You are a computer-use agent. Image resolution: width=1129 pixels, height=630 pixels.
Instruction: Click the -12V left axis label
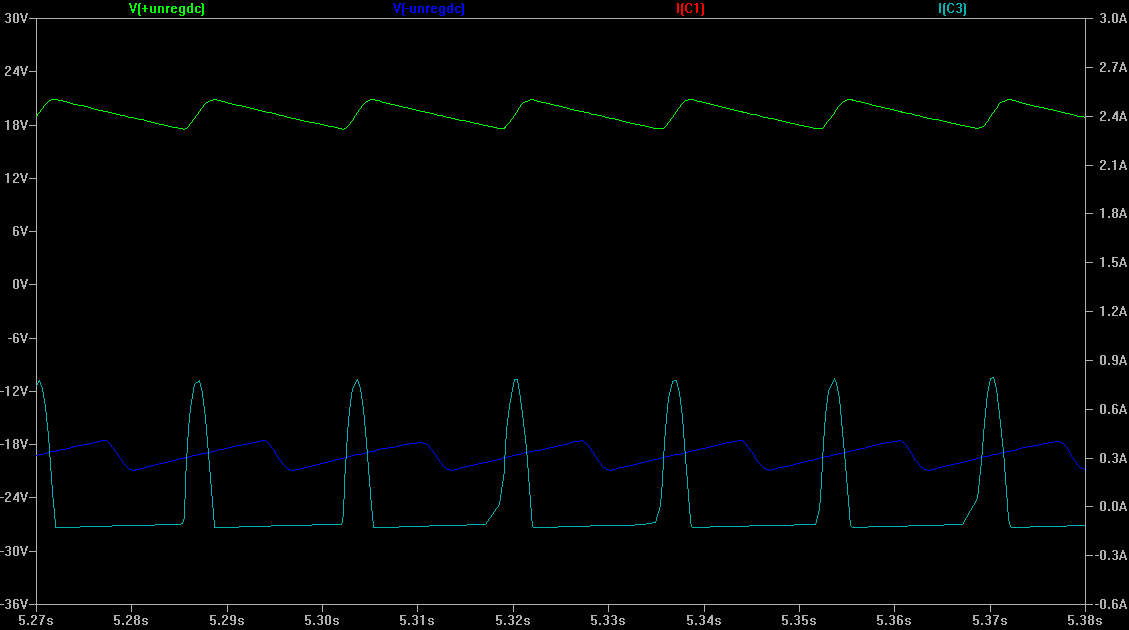coord(14,391)
